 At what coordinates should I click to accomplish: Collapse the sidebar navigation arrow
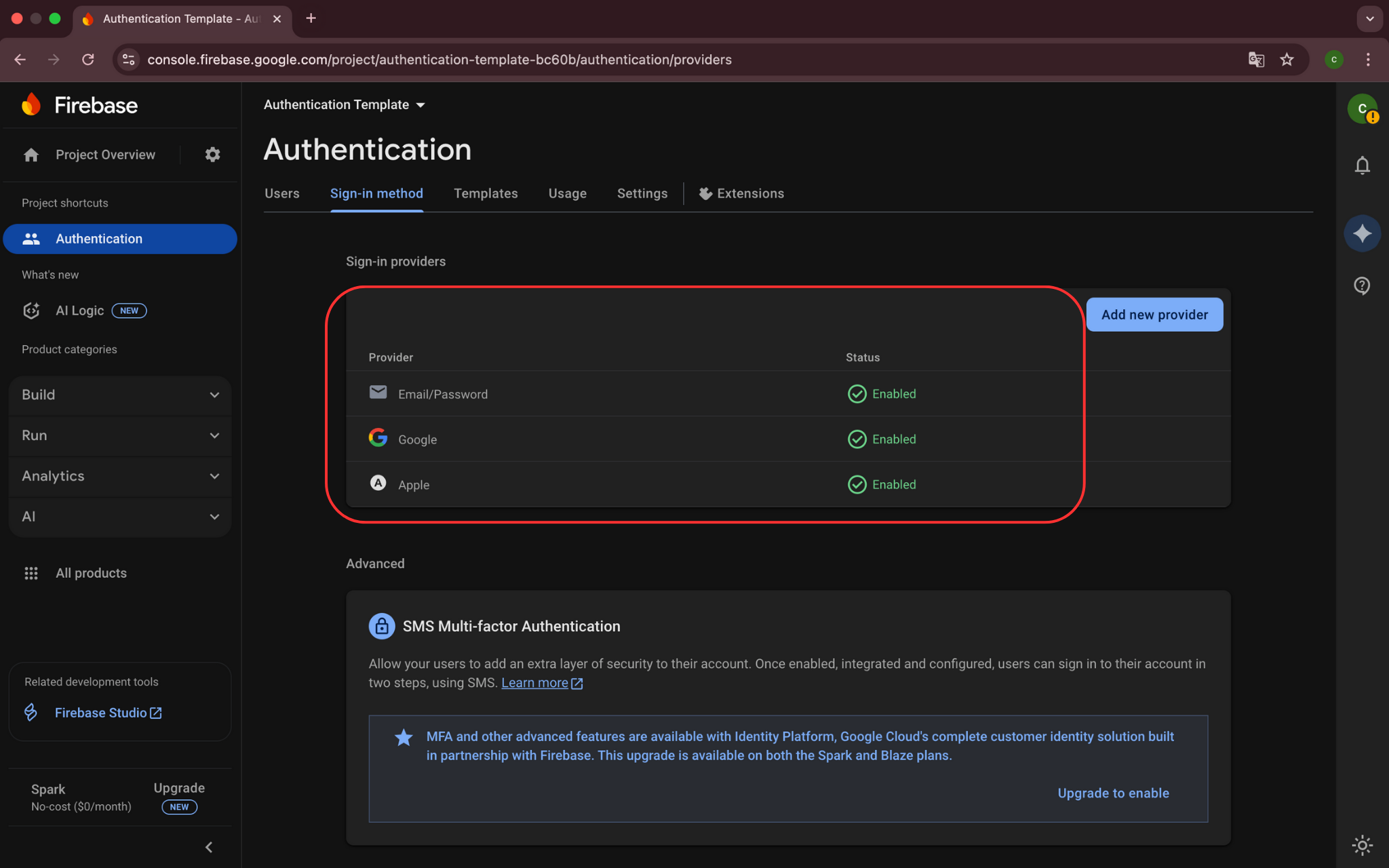pos(209,847)
